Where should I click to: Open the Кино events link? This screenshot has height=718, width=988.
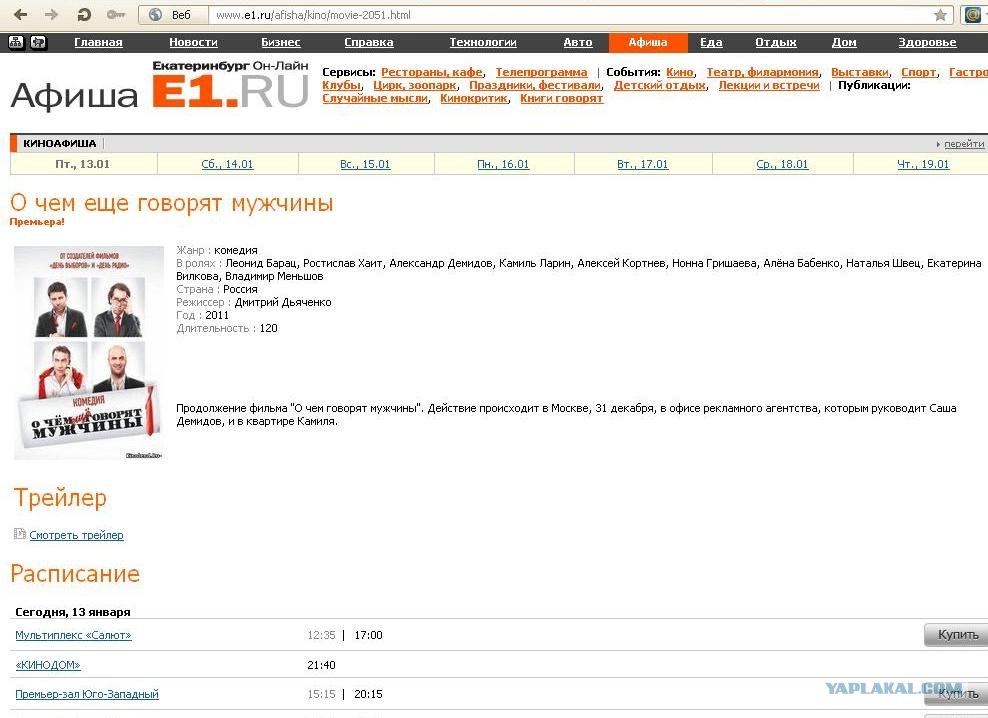pyautogui.click(x=679, y=72)
